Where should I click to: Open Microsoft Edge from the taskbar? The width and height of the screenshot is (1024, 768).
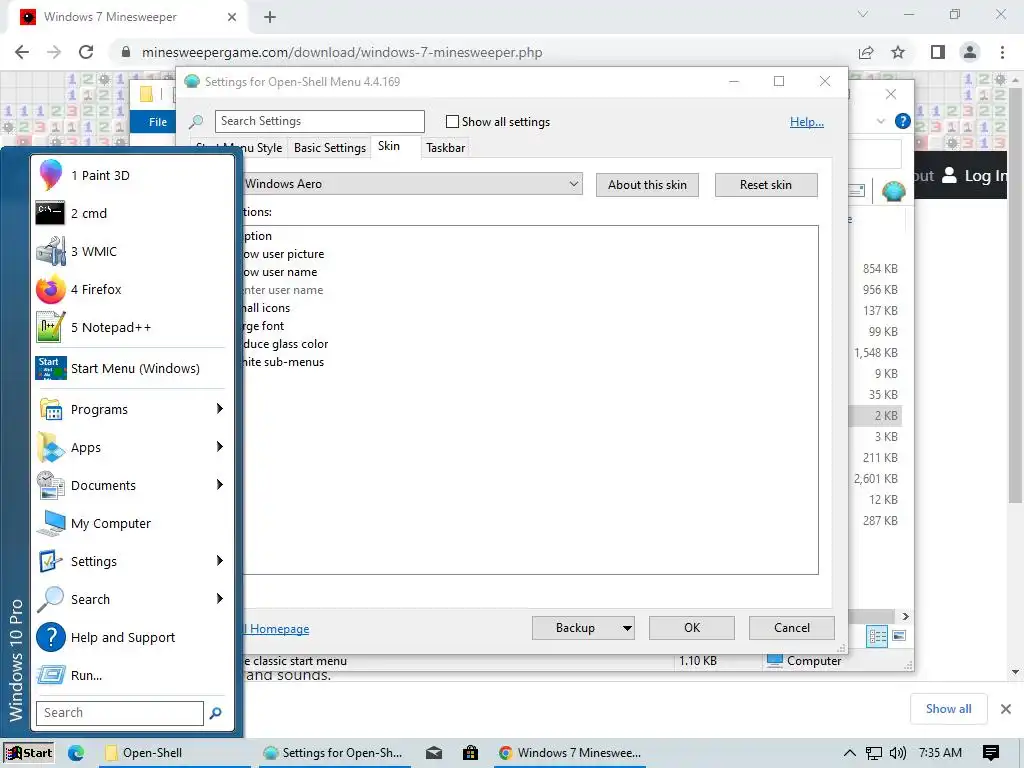(x=76, y=752)
